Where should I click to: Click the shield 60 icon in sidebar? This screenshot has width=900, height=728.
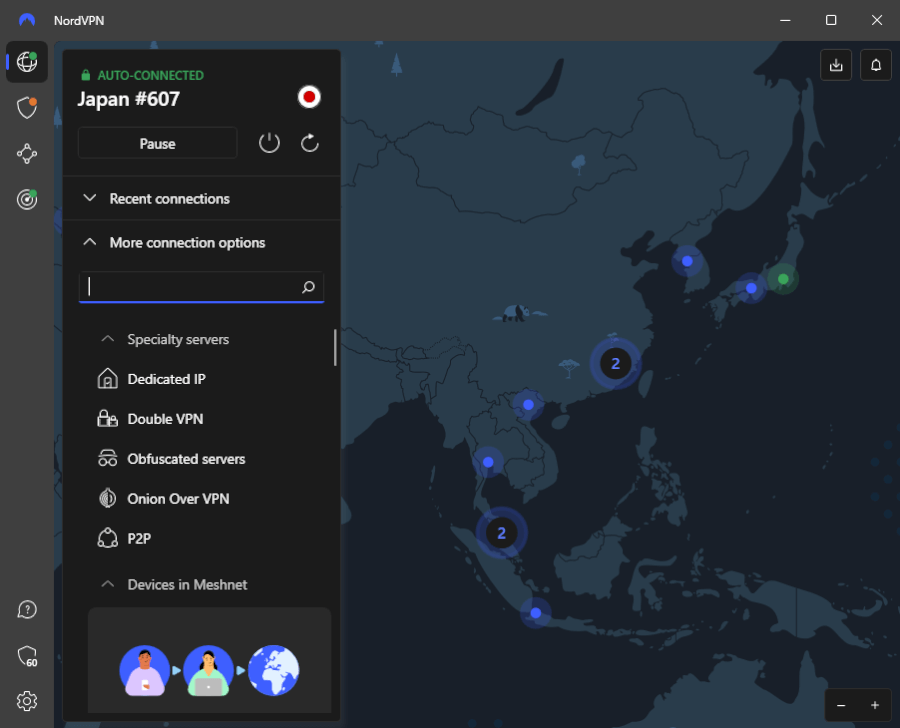tap(27, 655)
